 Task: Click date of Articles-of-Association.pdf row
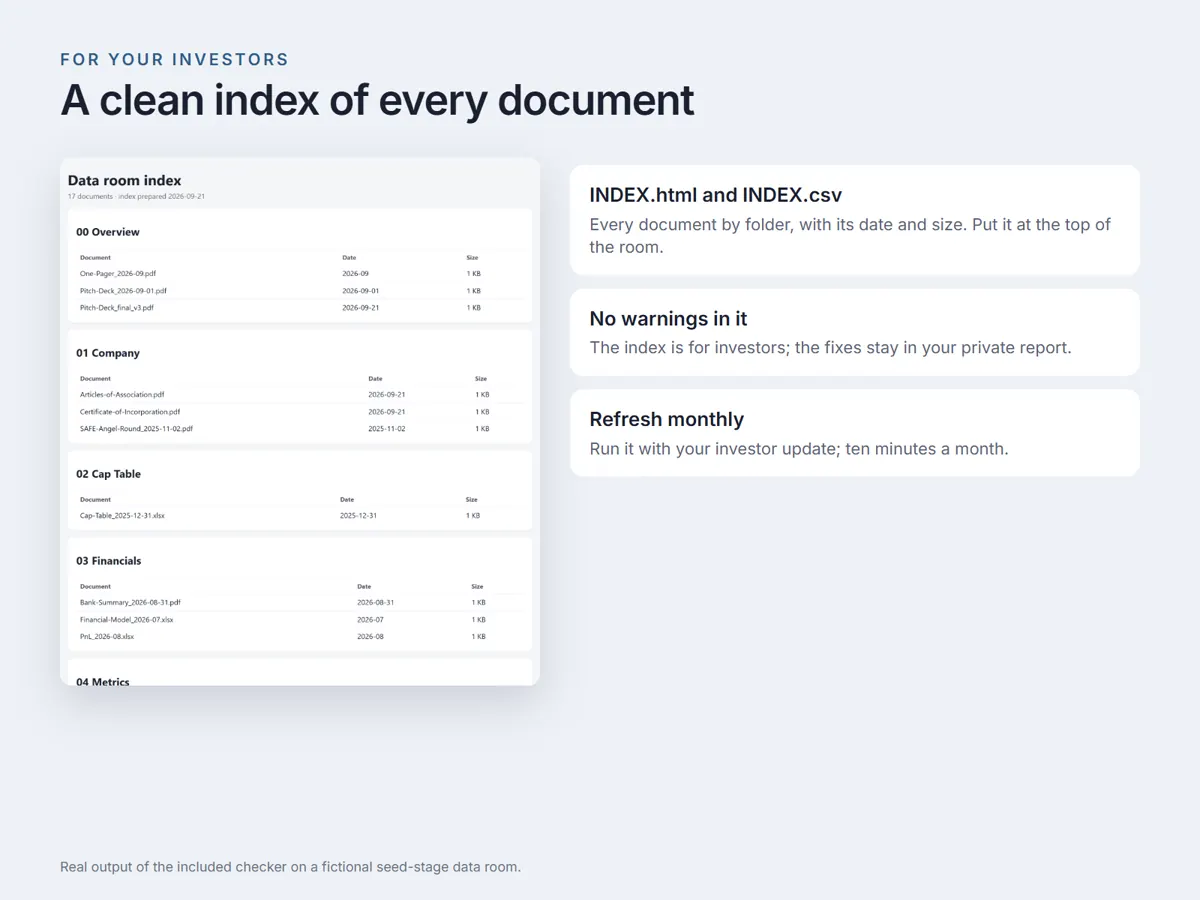point(386,395)
